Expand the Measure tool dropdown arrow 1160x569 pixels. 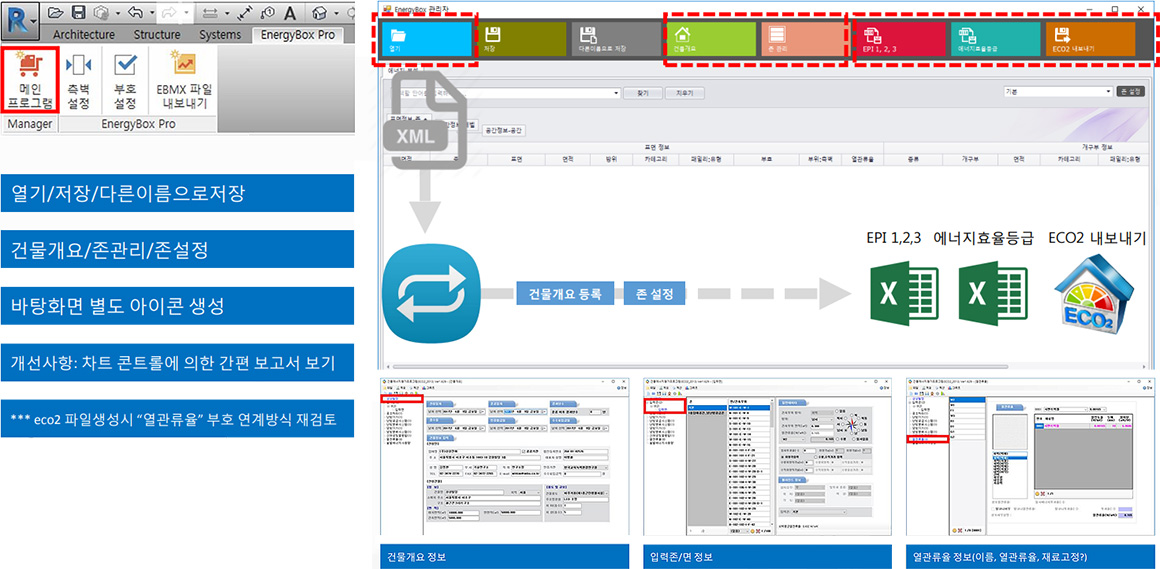tap(226, 13)
